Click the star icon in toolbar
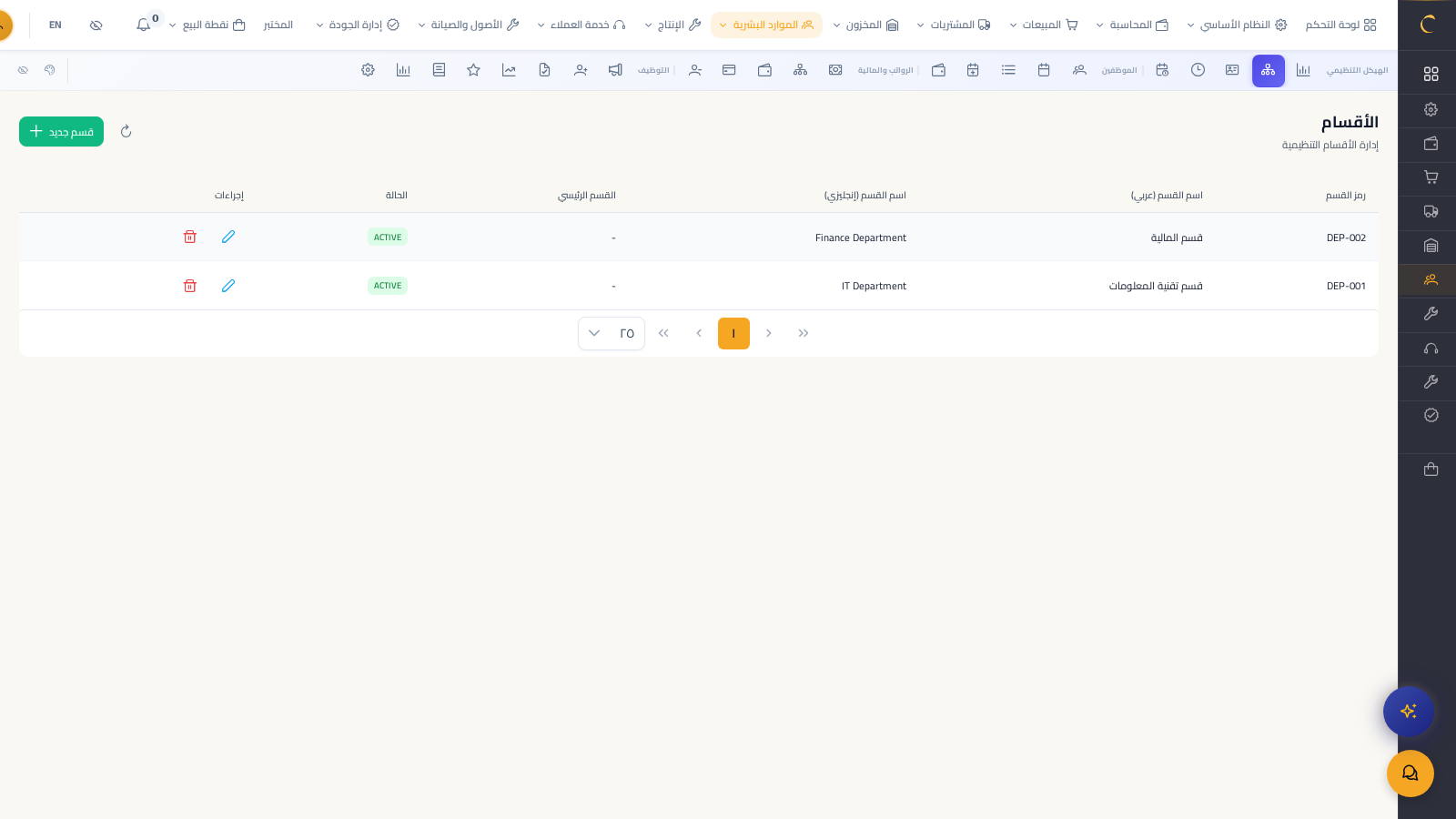1456x819 pixels. [473, 70]
